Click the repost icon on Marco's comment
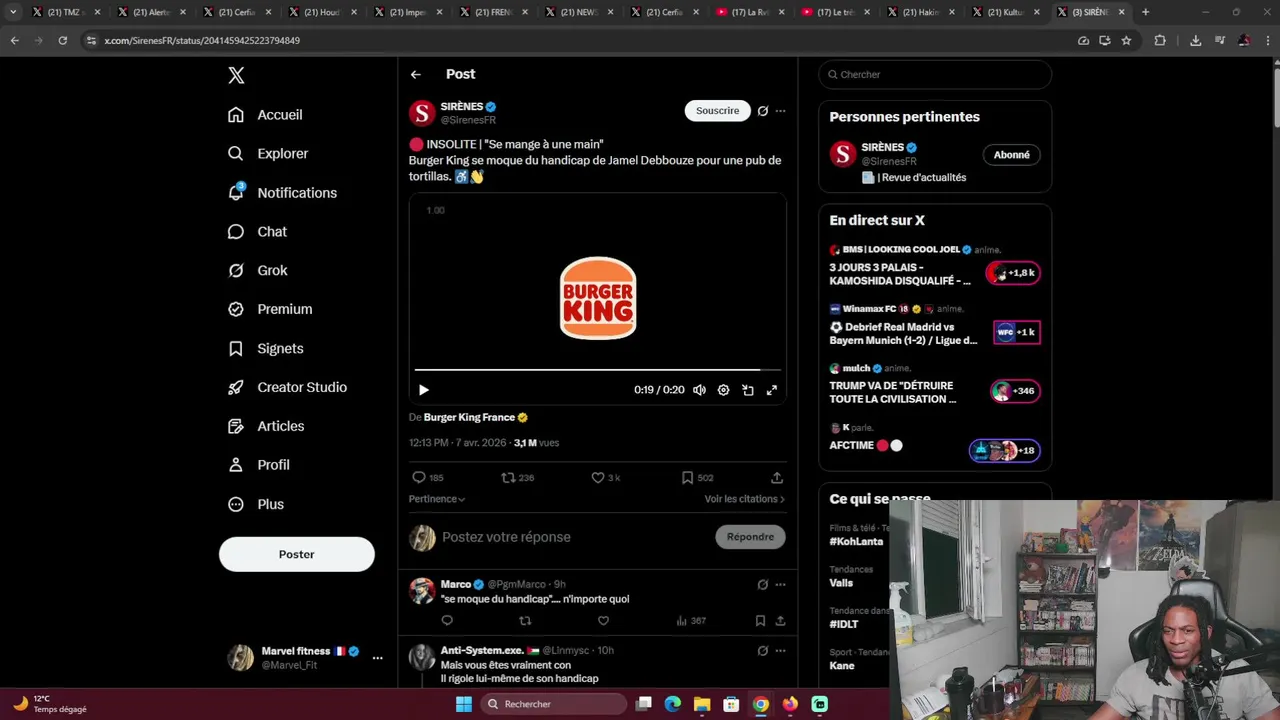 (x=525, y=621)
